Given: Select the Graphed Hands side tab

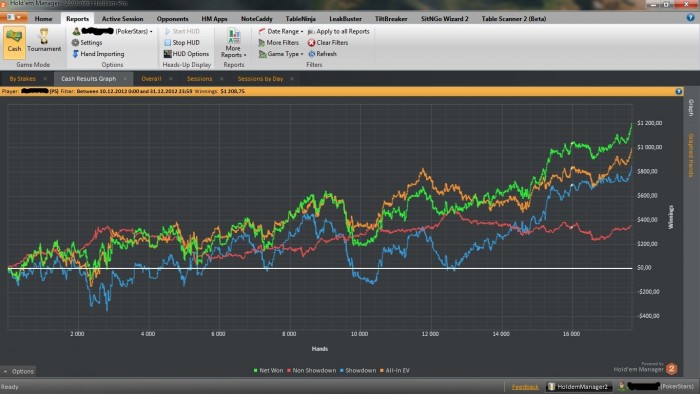Looking at the screenshot, I should [x=691, y=155].
